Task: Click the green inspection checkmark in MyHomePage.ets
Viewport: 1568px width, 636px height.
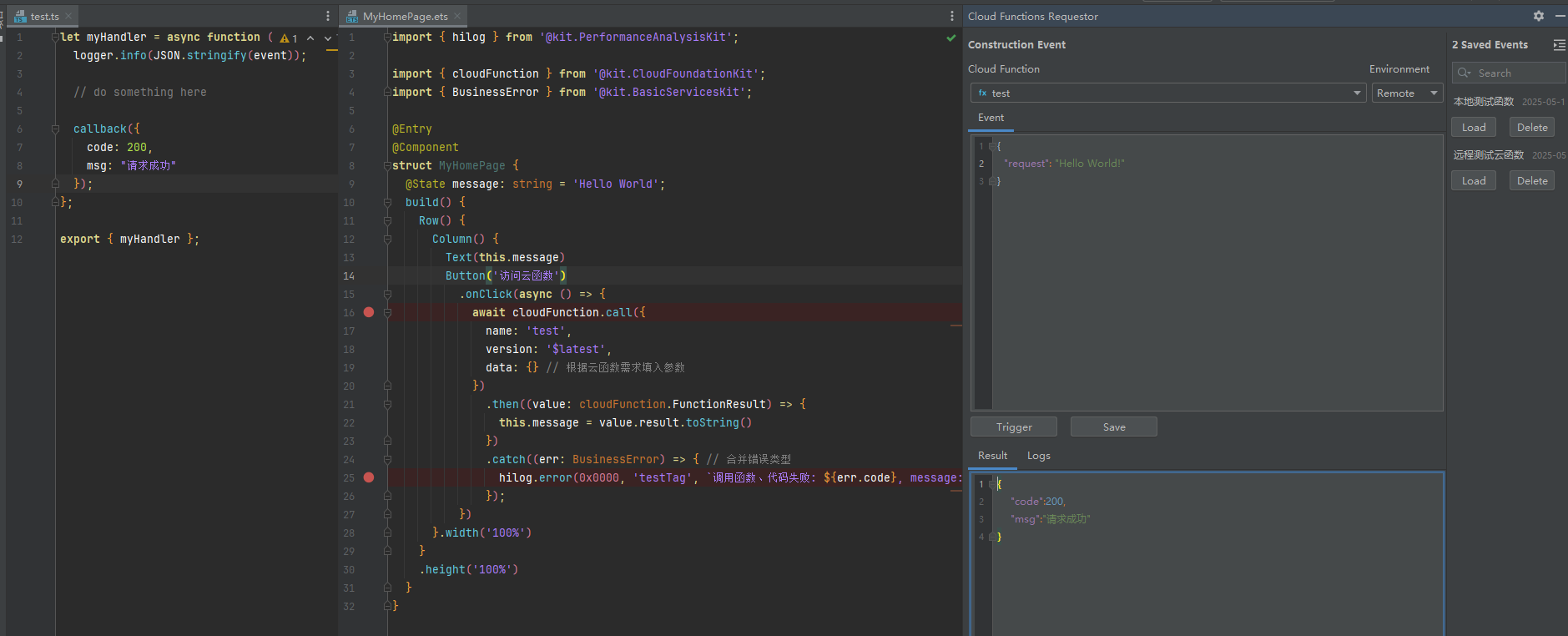Action: coord(951,38)
